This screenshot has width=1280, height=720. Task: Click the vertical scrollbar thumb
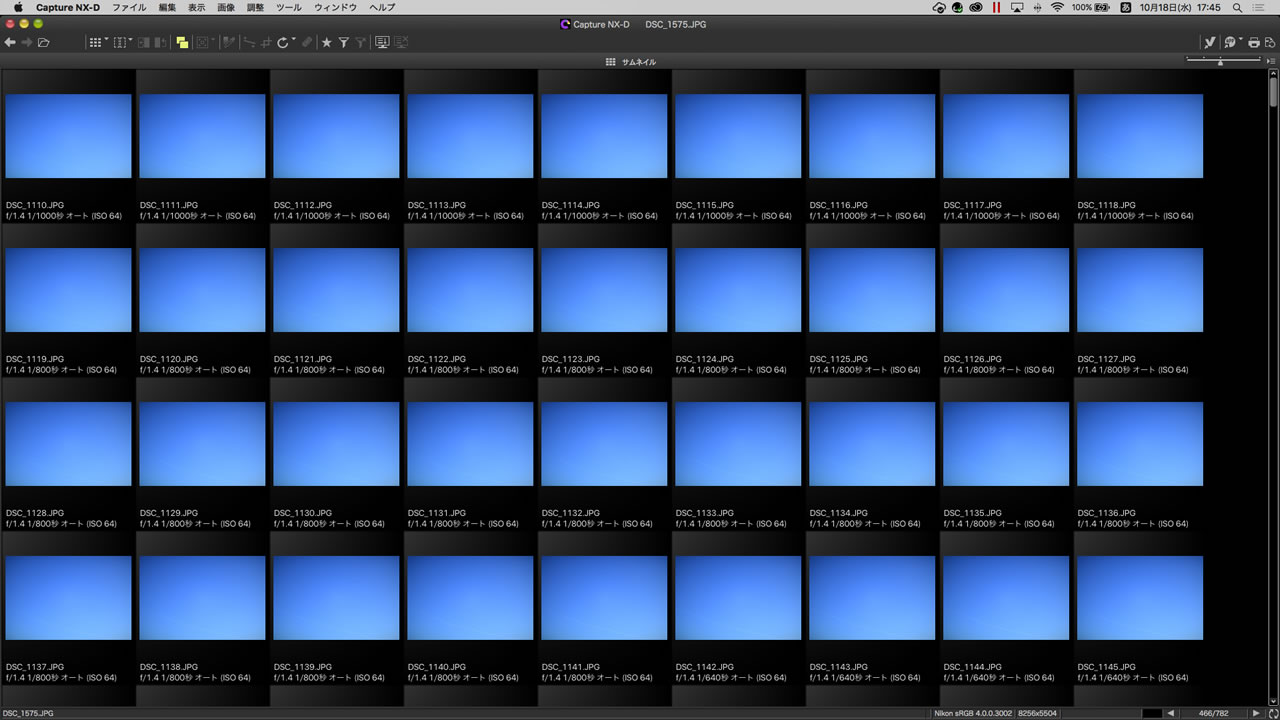1274,91
